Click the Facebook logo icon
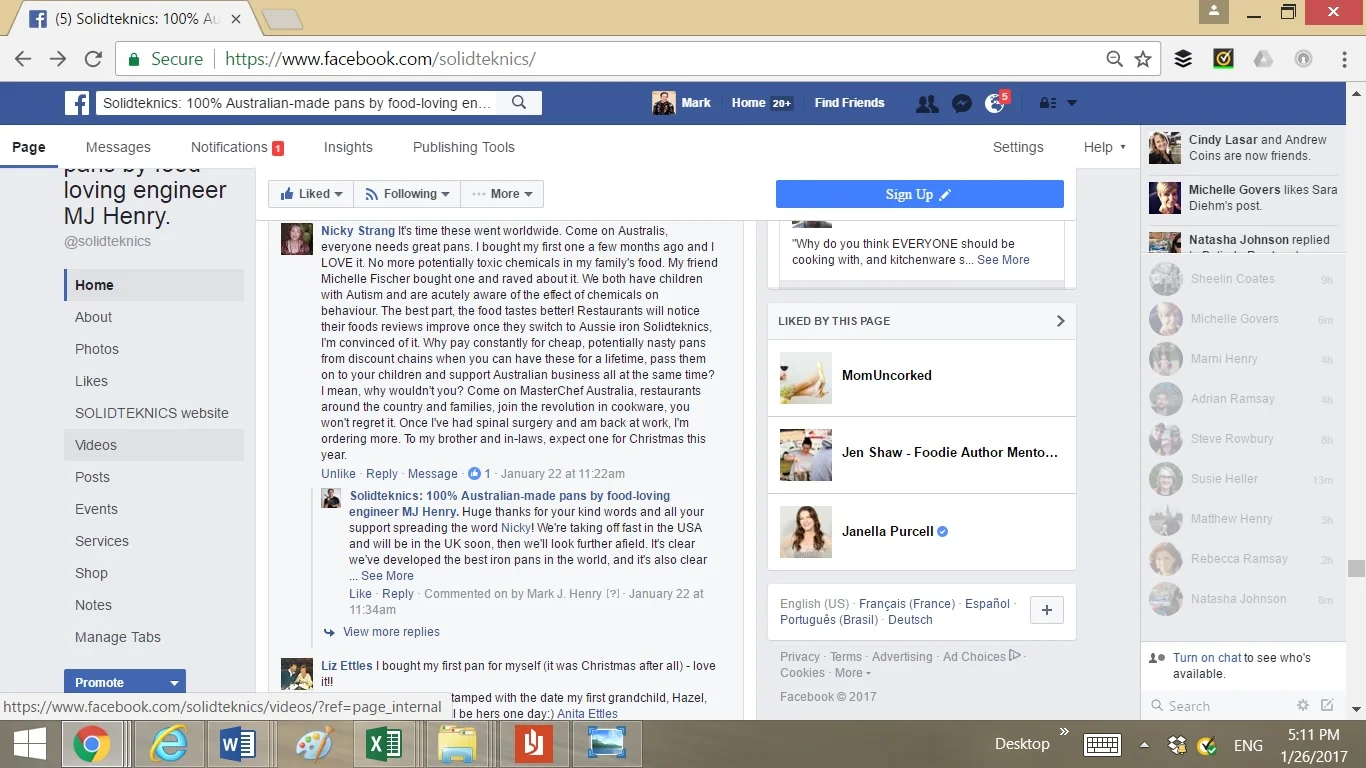This screenshot has height=768, width=1366. (x=77, y=102)
